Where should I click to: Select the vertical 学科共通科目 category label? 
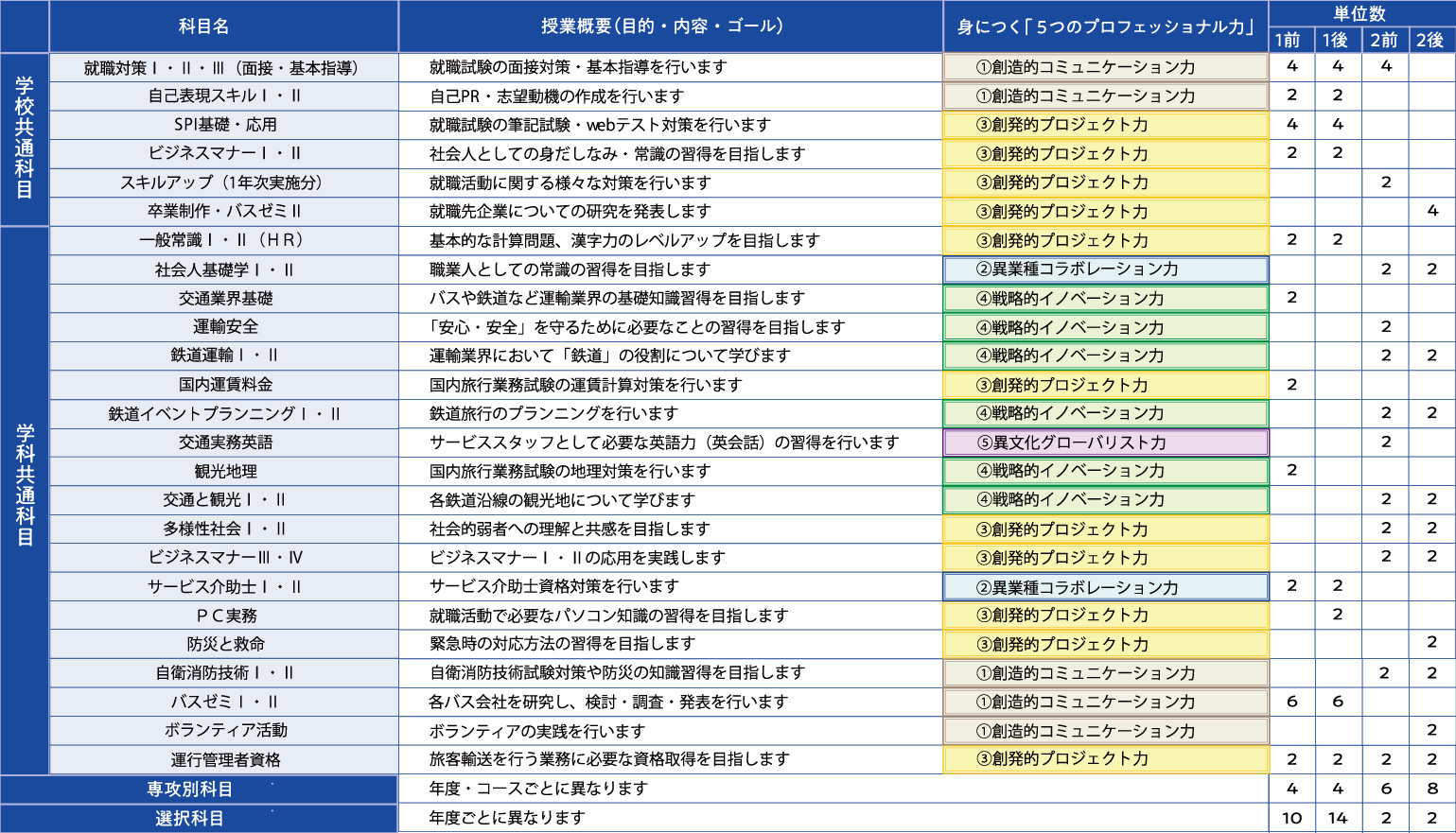tap(25, 485)
